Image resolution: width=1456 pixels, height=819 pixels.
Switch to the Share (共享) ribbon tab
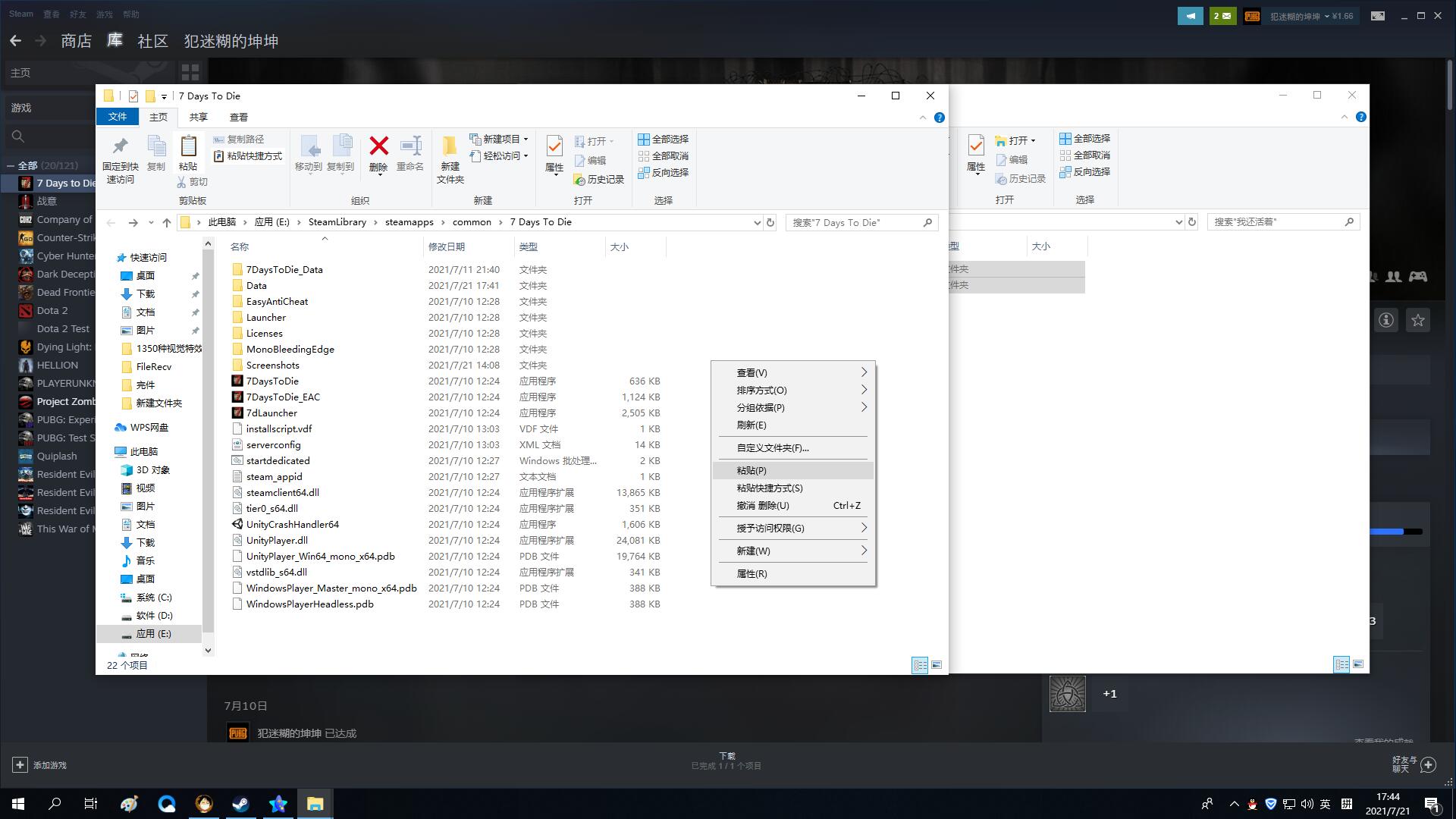pyautogui.click(x=199, y=117)
